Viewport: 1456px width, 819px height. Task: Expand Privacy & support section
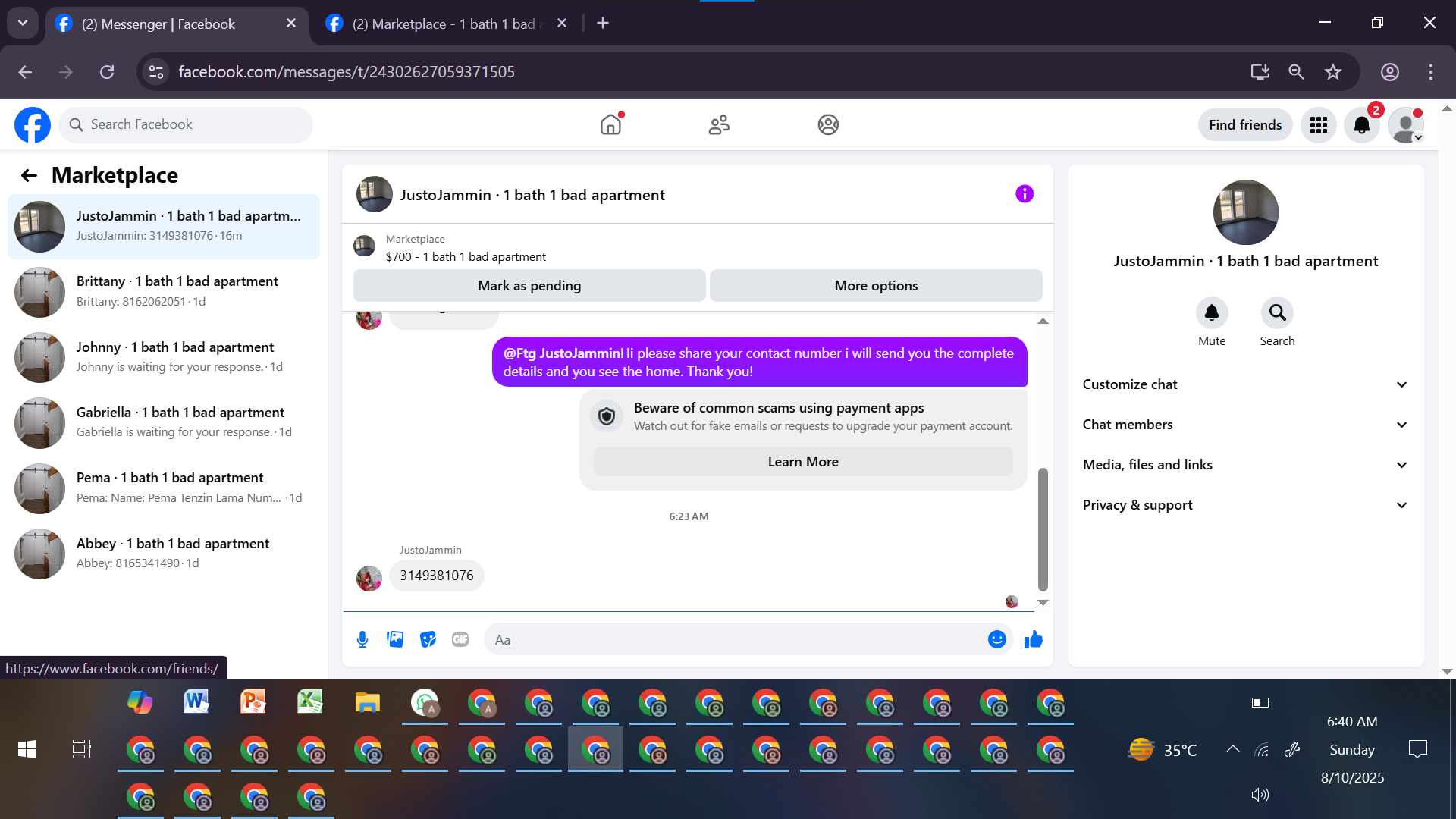click(x=1244, y=505)
